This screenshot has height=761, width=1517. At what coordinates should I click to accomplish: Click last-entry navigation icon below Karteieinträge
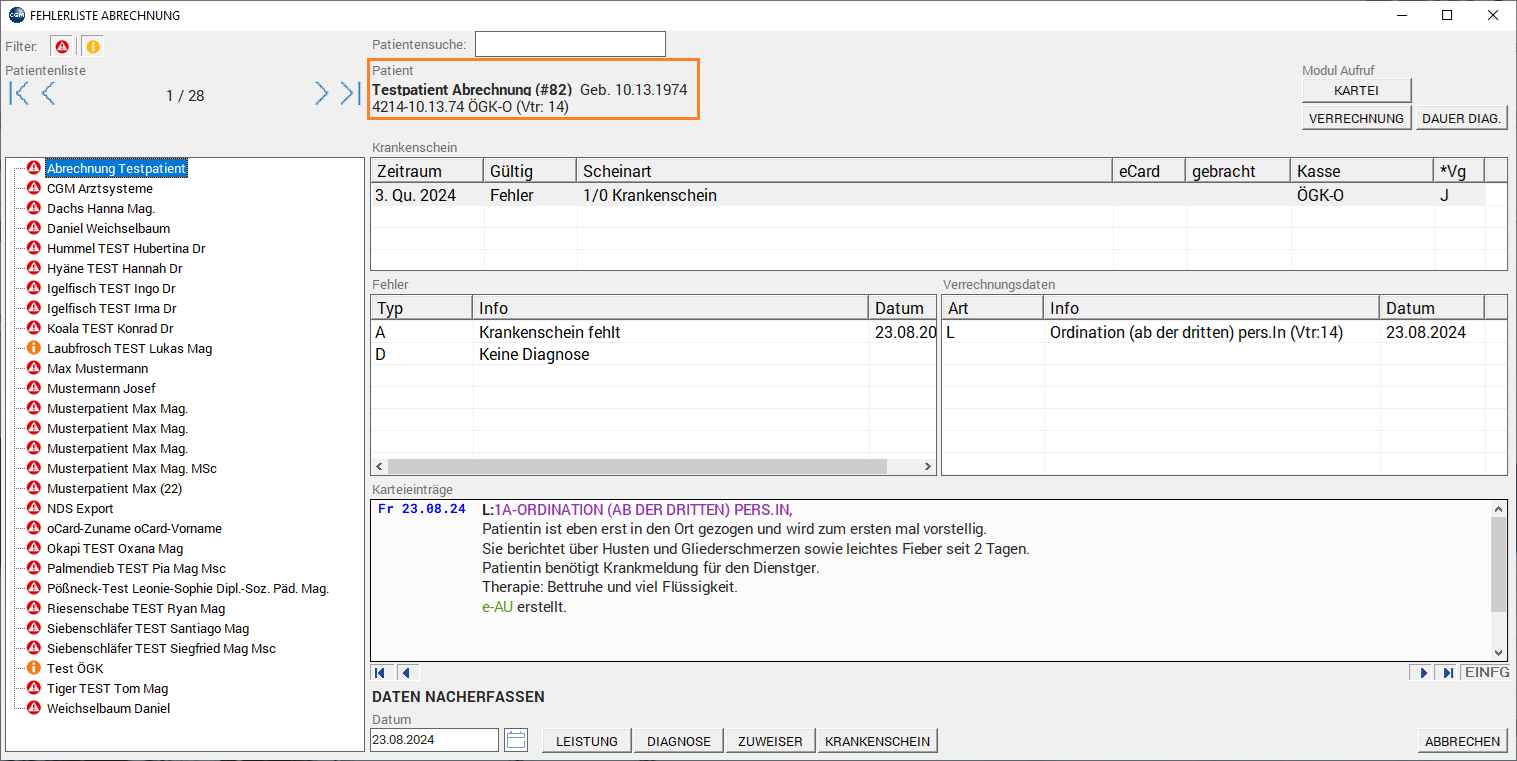(1447, 673)
